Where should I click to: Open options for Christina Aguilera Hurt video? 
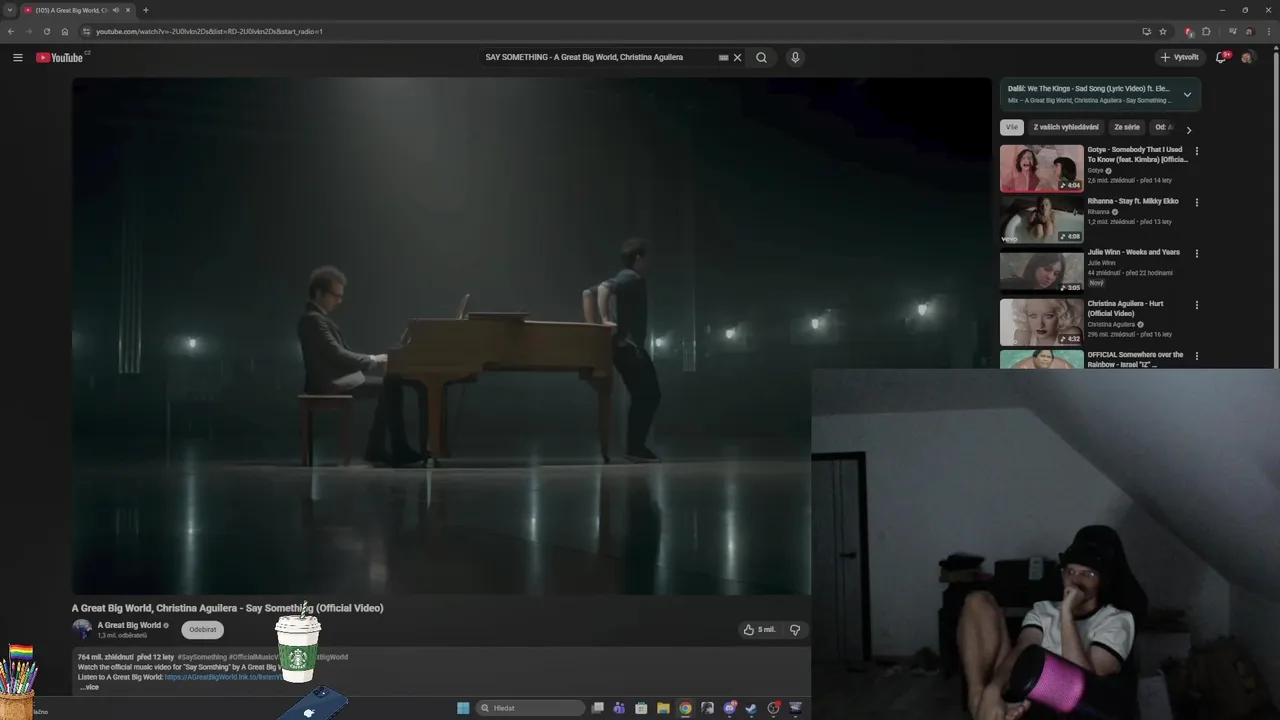click(x=1196, y=305)
